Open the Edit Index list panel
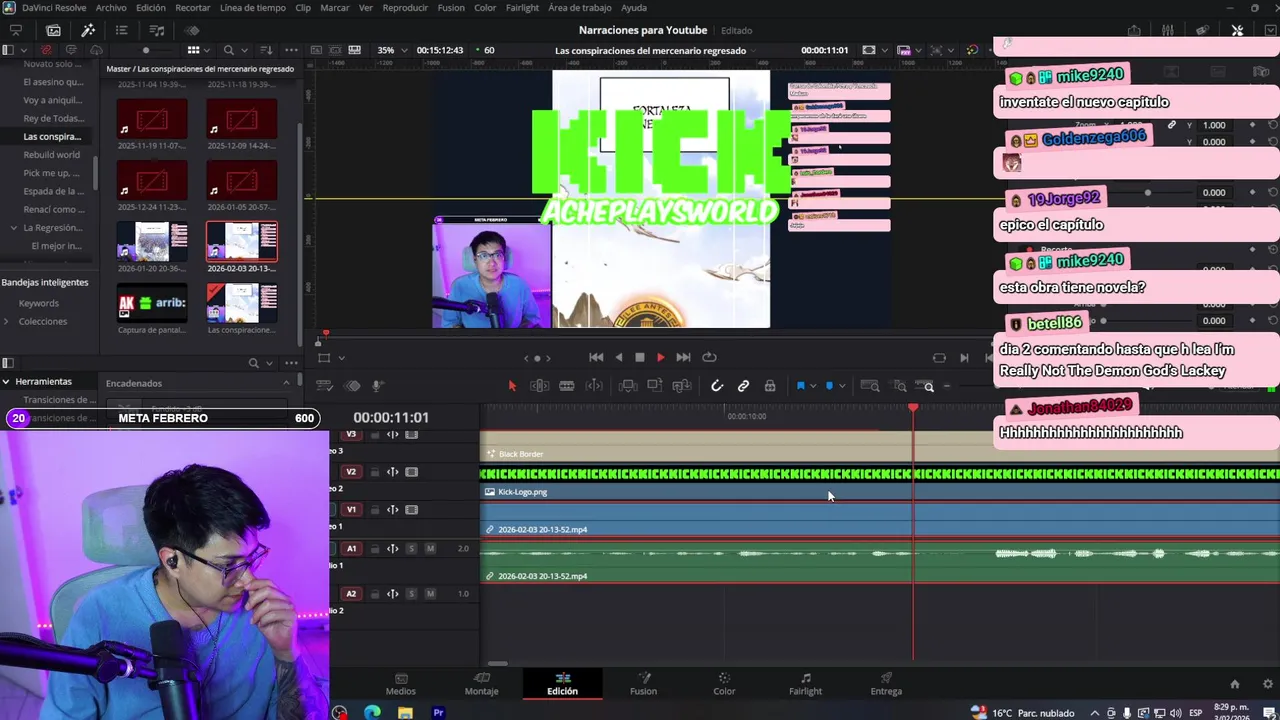The height and width of the screenshot is (720, 1280). point(122,30)
